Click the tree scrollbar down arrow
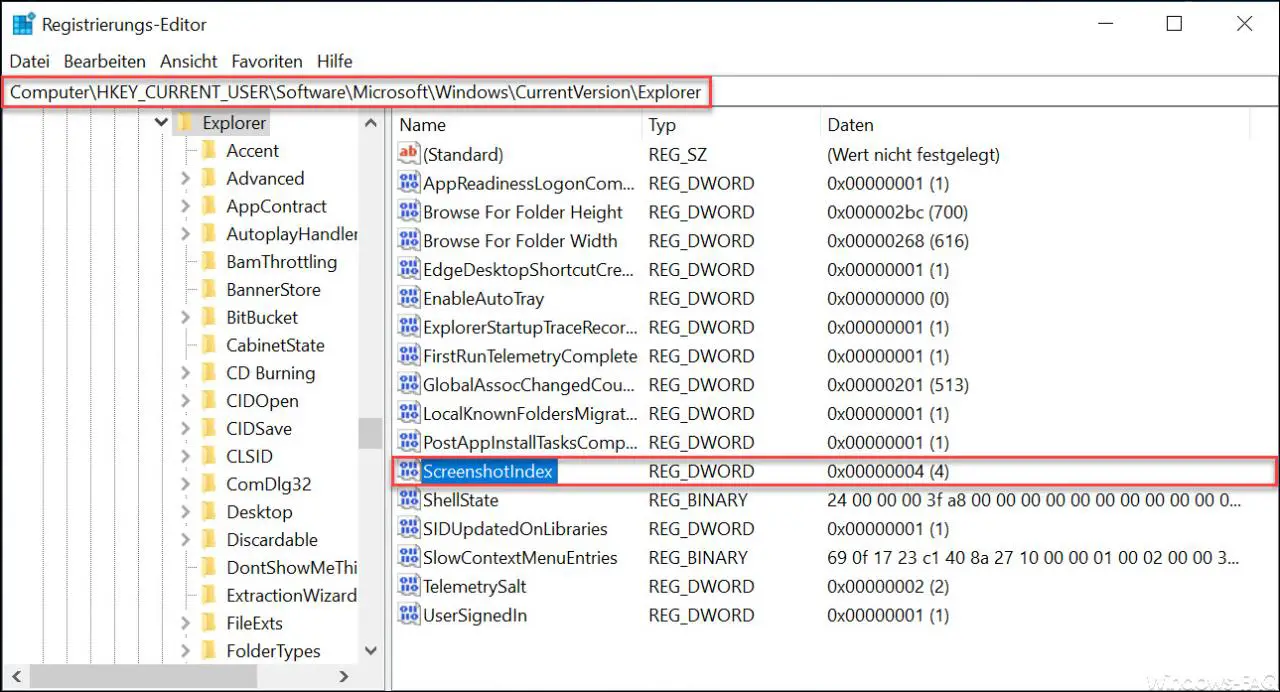This screenshot has height=692, width=1280. [371, 651]
